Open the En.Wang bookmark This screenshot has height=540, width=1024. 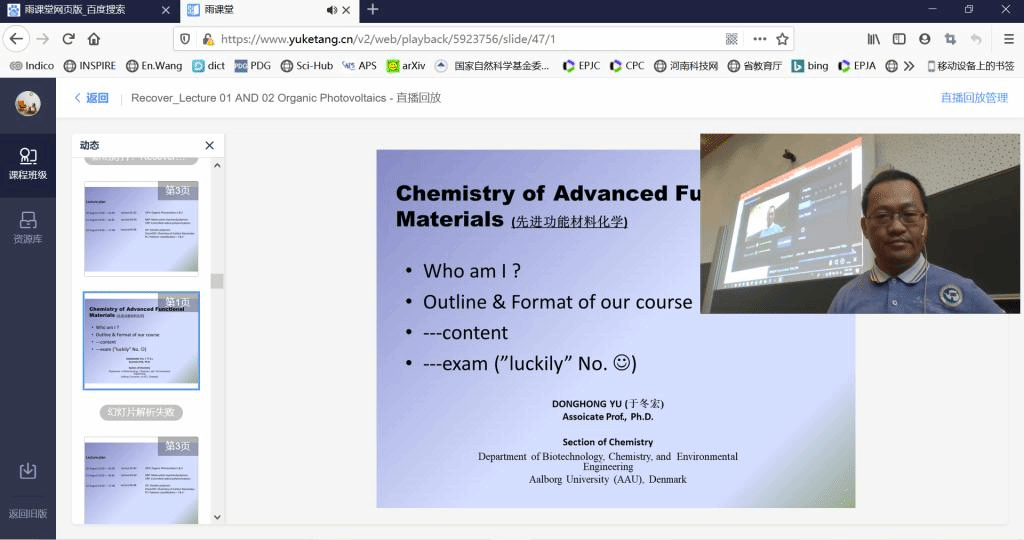coord(154,66)
